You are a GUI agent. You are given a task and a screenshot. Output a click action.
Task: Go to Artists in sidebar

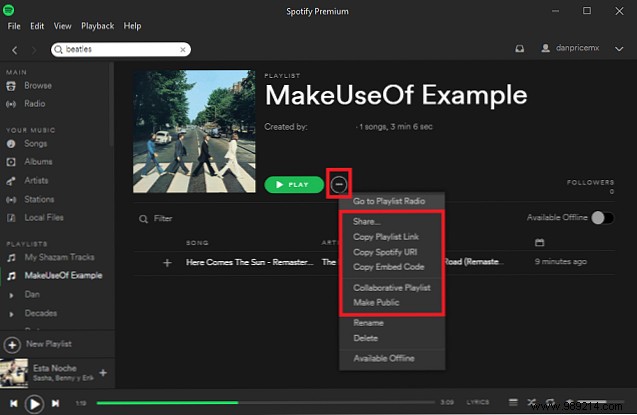pos(36,180)
